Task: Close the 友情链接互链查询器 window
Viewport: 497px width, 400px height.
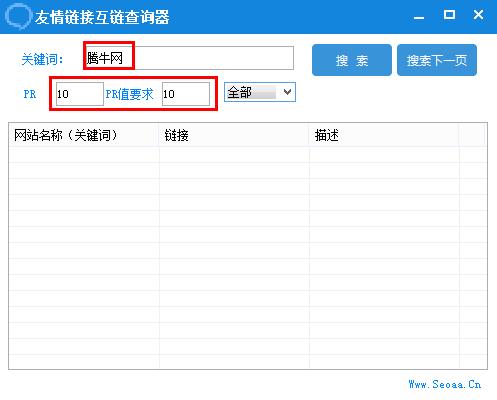Action: tap(478, 15)
